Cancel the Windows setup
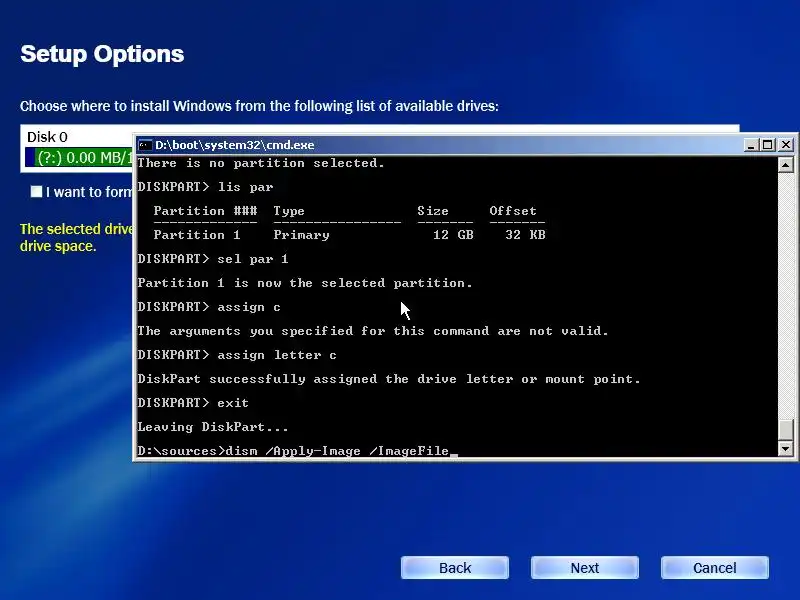 click(715, 568)
